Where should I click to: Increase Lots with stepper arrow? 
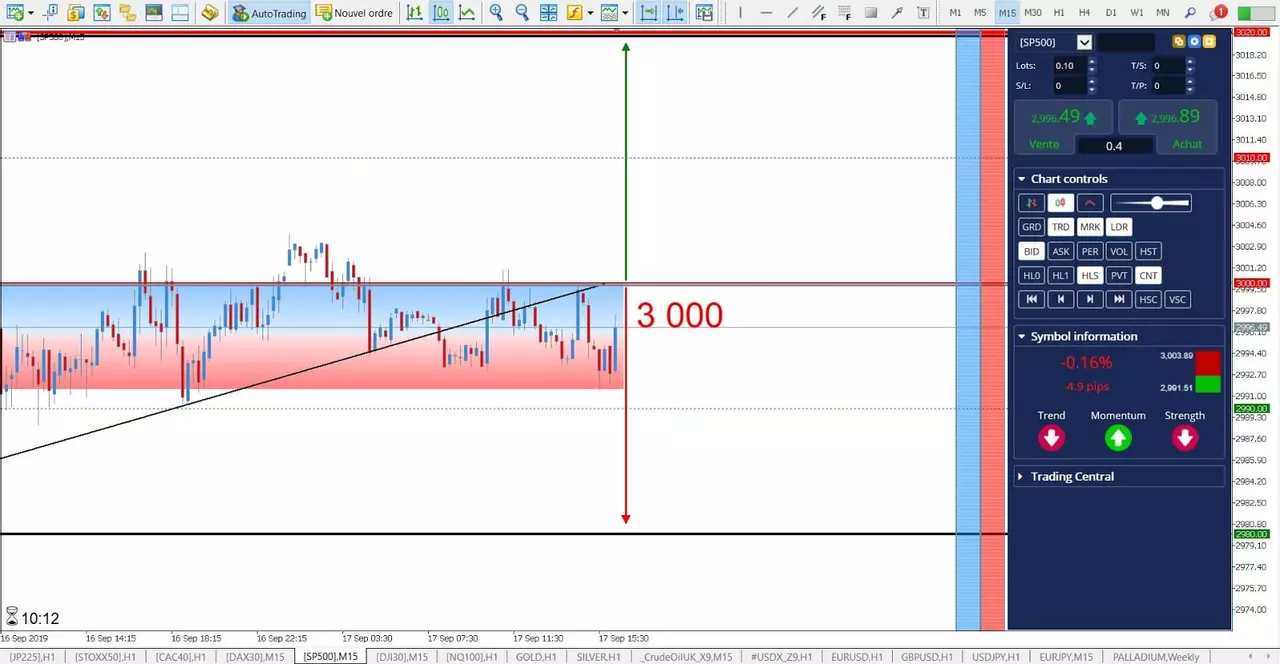click(x=1091, y=62)
